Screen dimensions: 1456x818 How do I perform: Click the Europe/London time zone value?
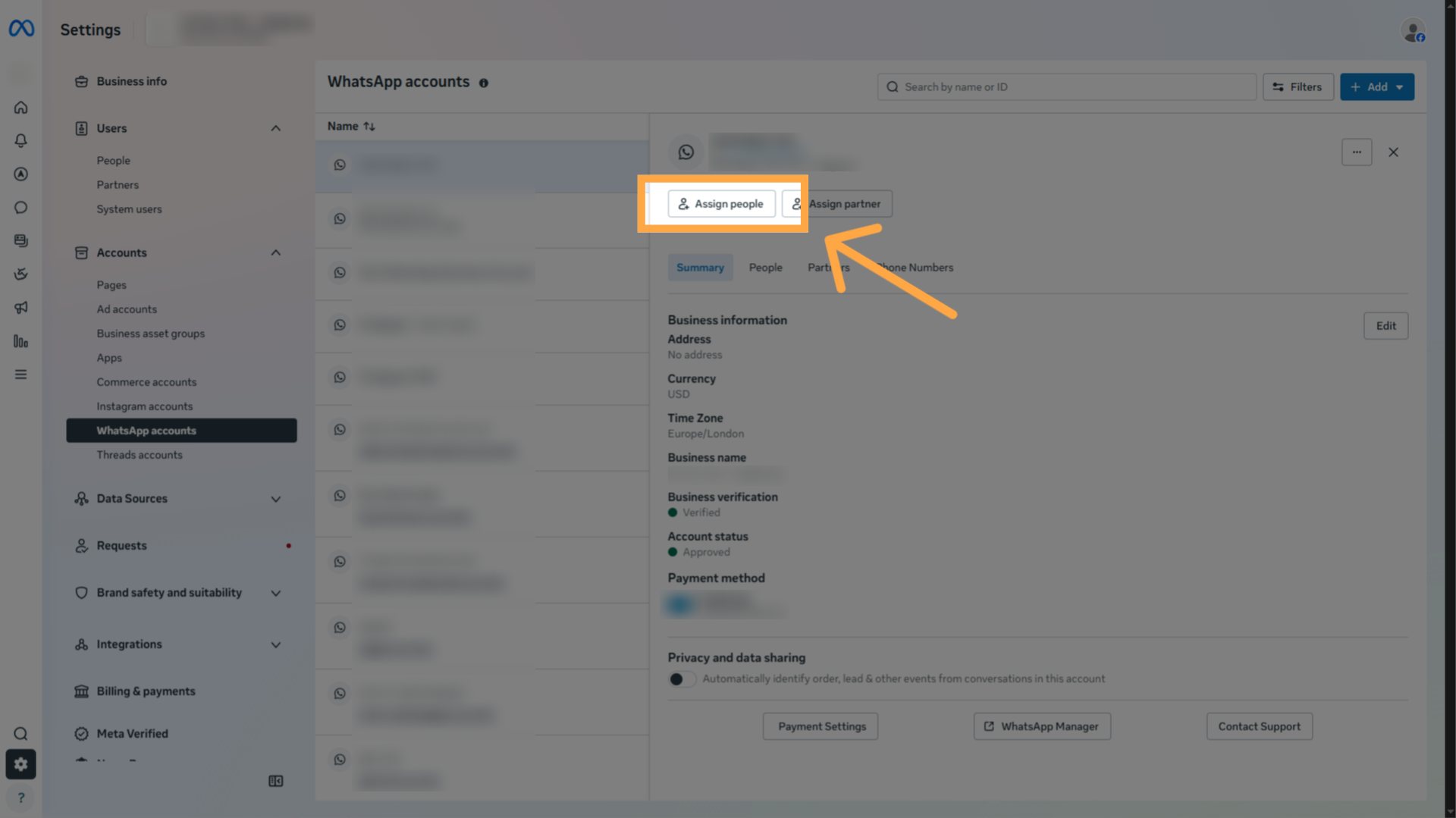coord(705,434)
